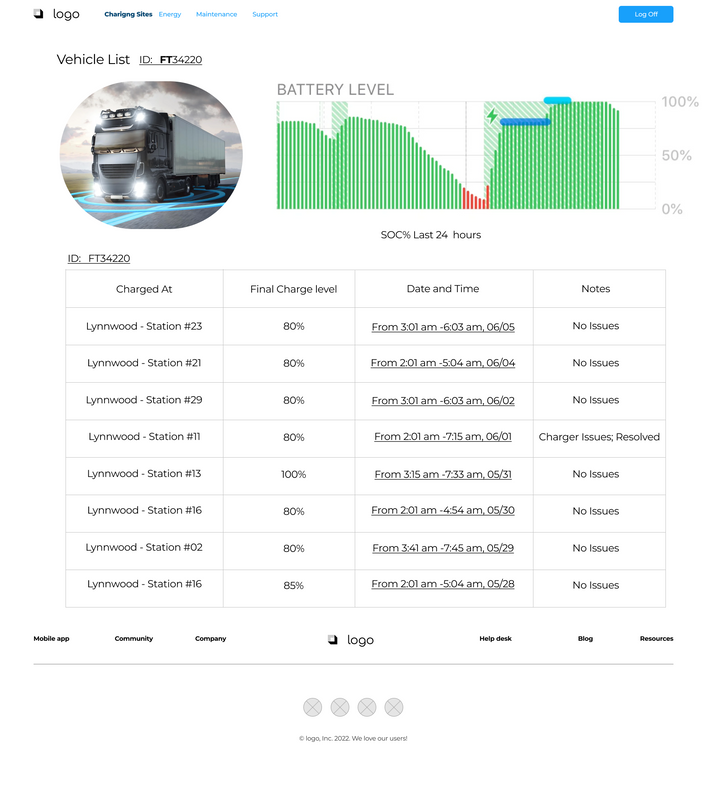Screen dimensions: 707x794
Task: Open the Blog footer link
Action: tap(585, 639)
